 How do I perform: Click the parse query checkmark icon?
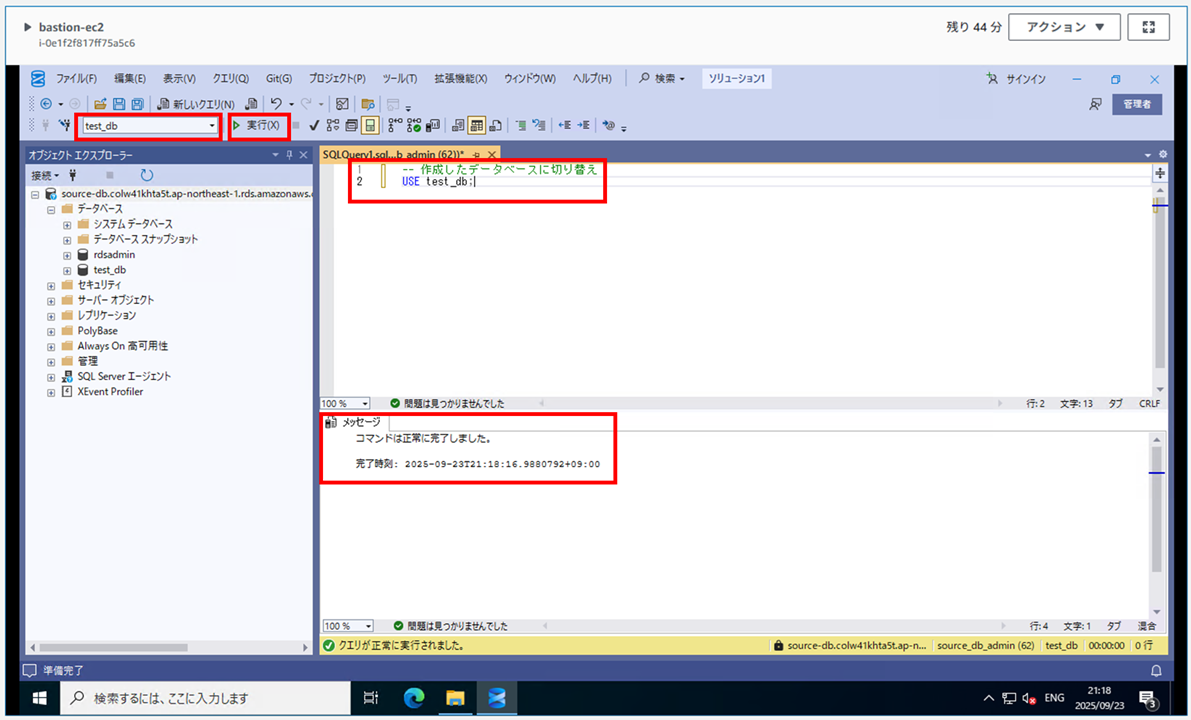[x=314, y=125]
